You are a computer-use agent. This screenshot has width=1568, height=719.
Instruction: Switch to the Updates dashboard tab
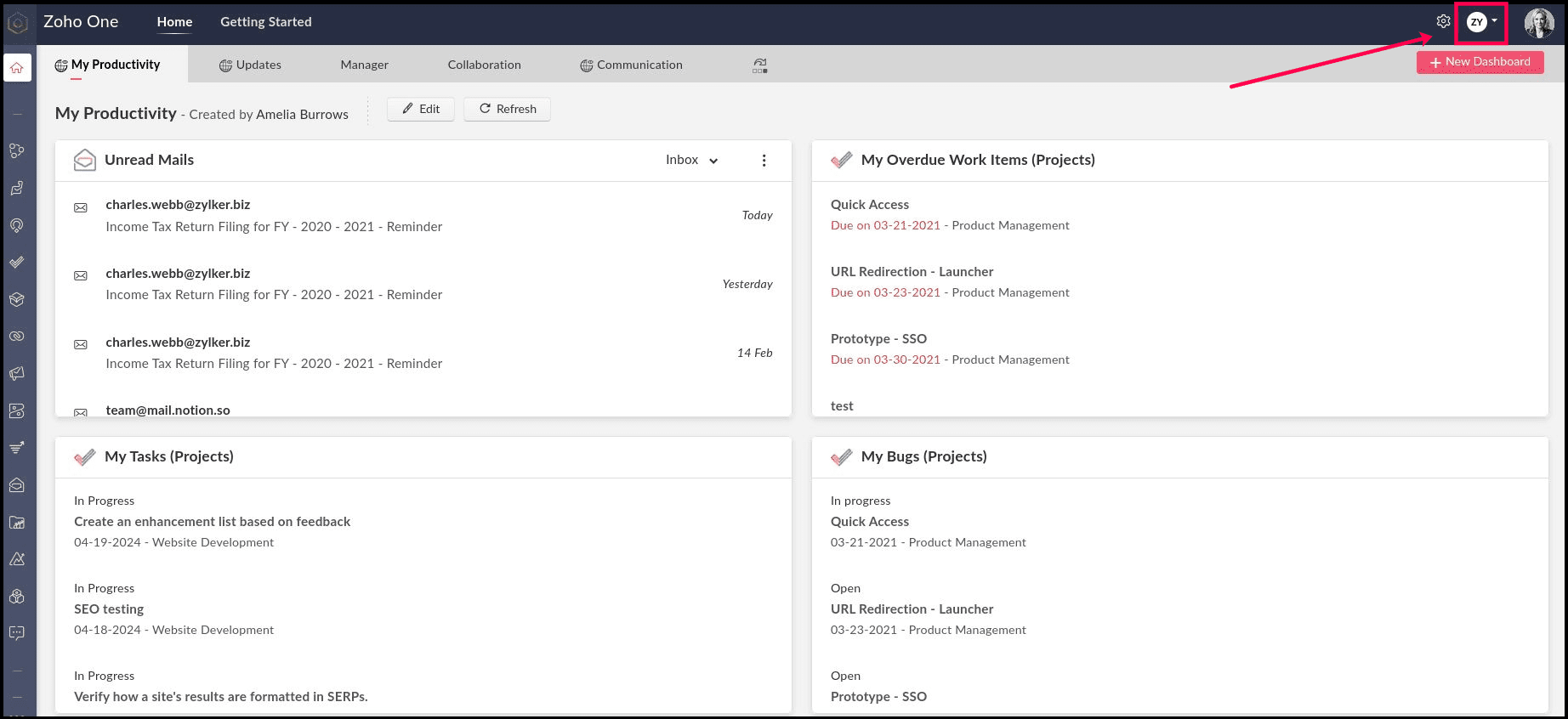pyautogui.click(x=250, y=65)
